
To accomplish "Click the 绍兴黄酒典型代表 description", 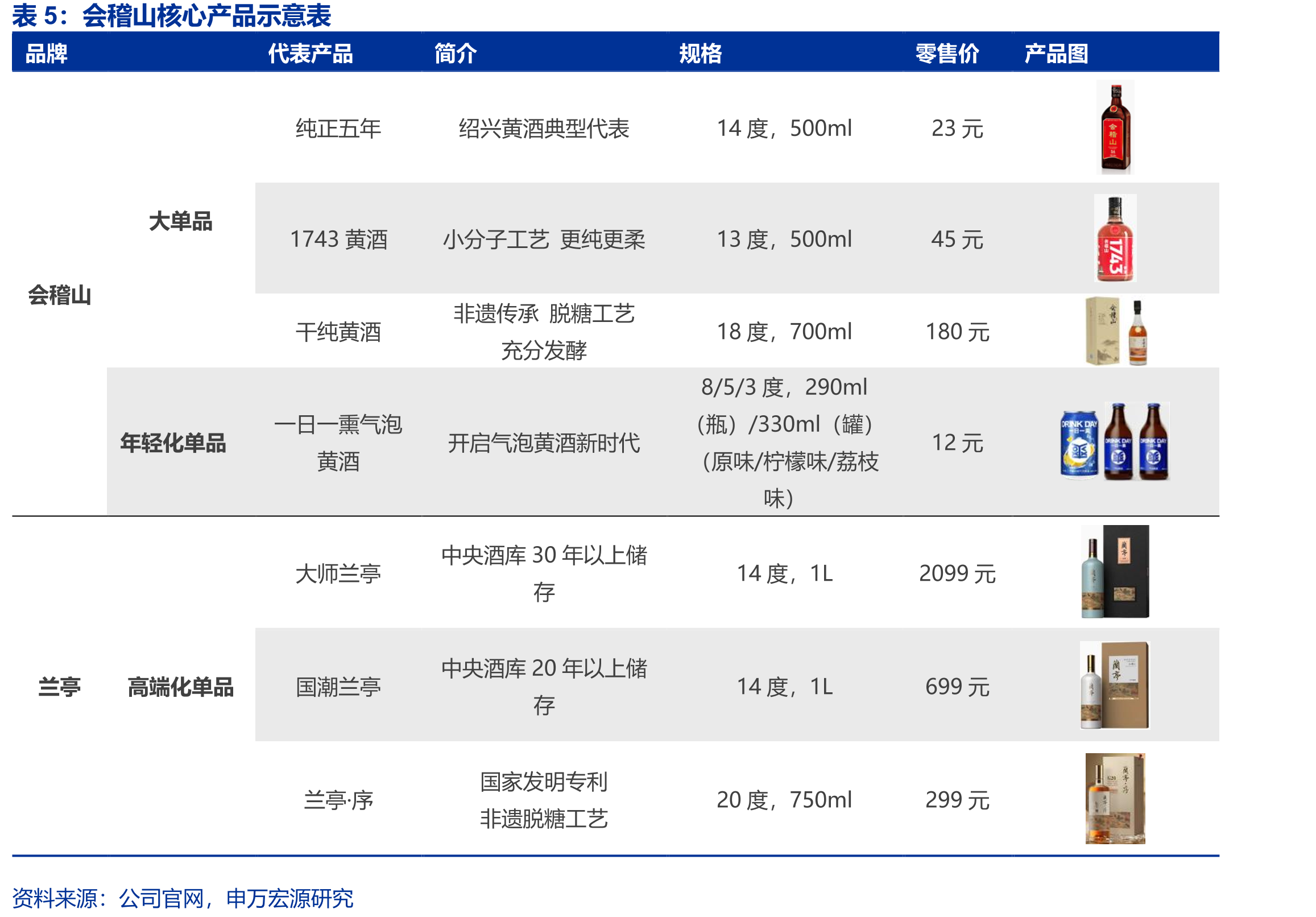I will point(544,128).
